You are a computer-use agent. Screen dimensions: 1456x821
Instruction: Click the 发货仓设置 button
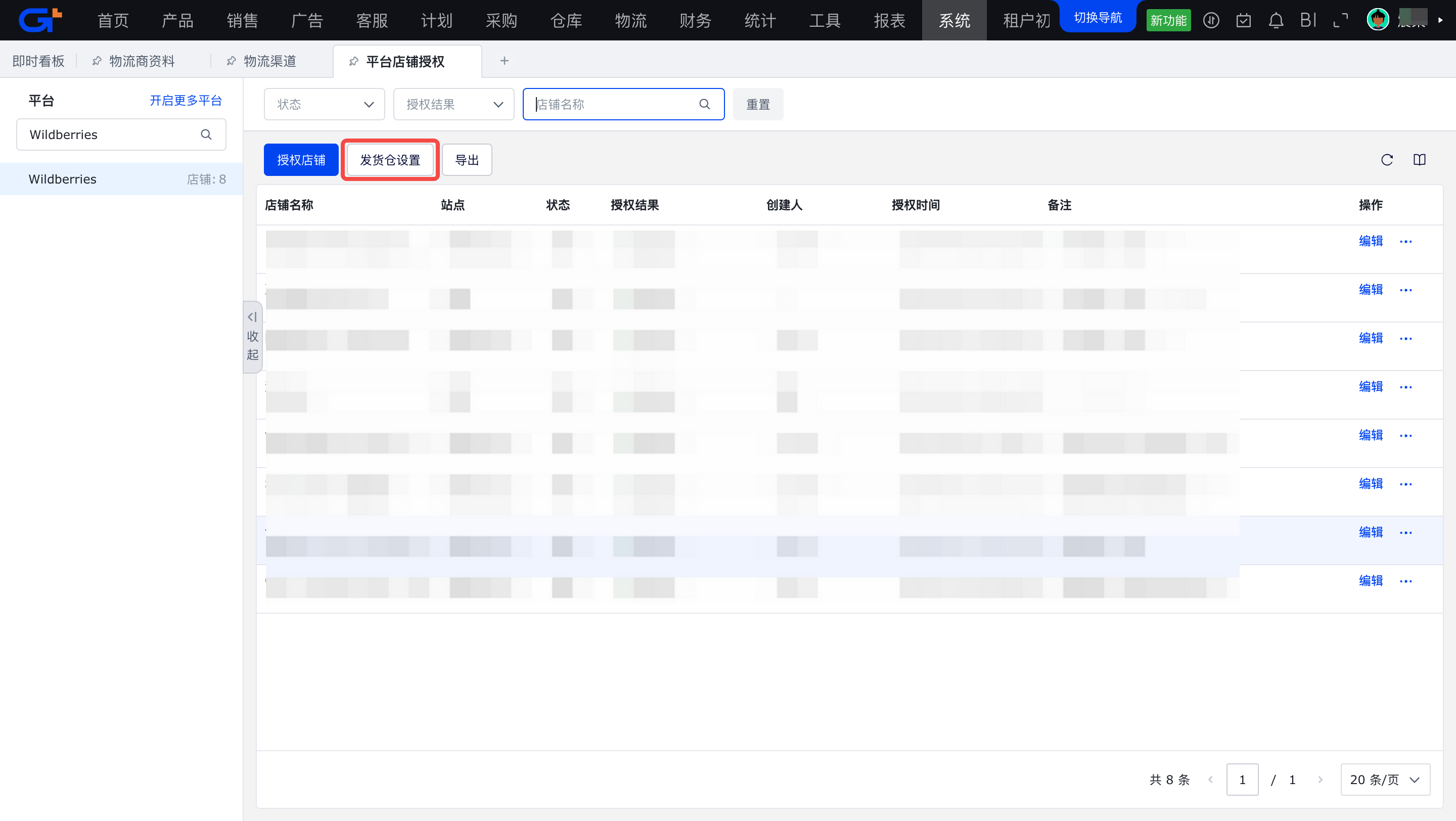pos(390,160)
